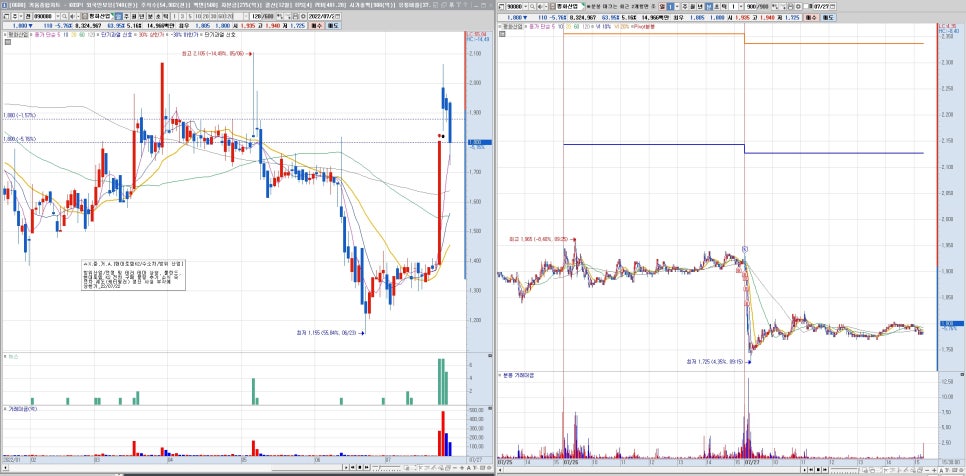Select second (초) period on right chart

716,6
